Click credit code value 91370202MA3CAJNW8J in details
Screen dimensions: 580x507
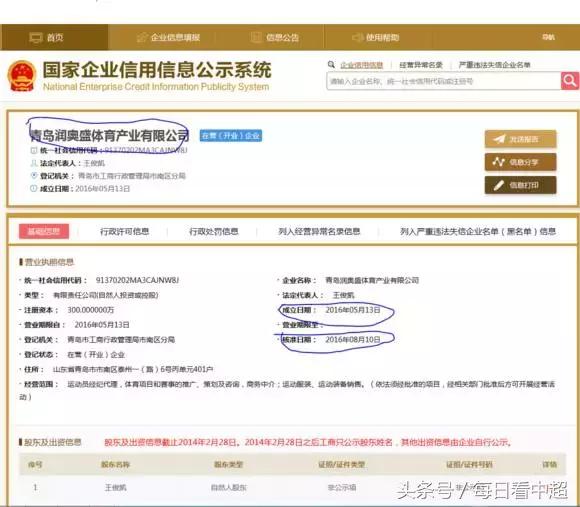137,280
